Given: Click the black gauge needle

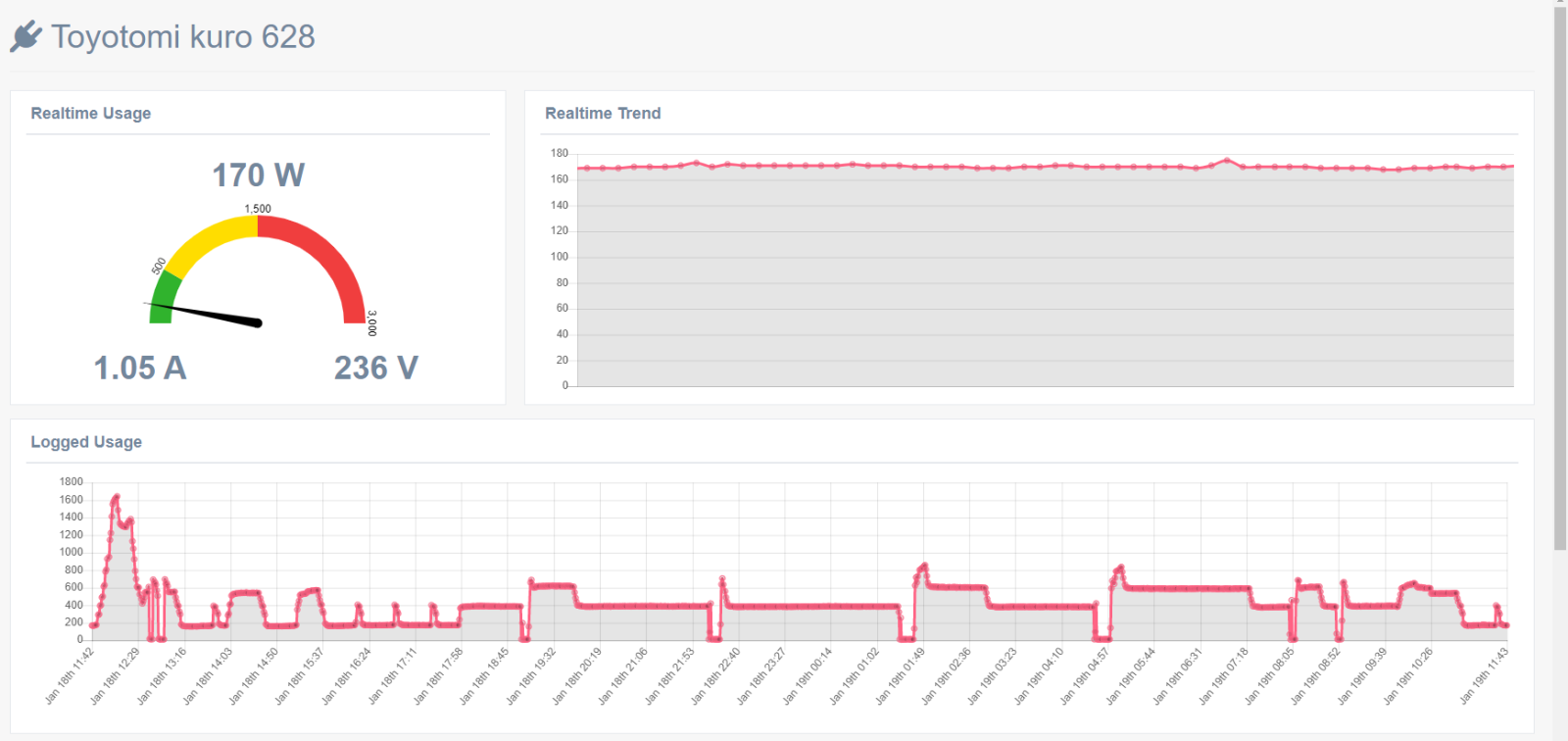Looking at the screenshot, I should pos(206,313).
